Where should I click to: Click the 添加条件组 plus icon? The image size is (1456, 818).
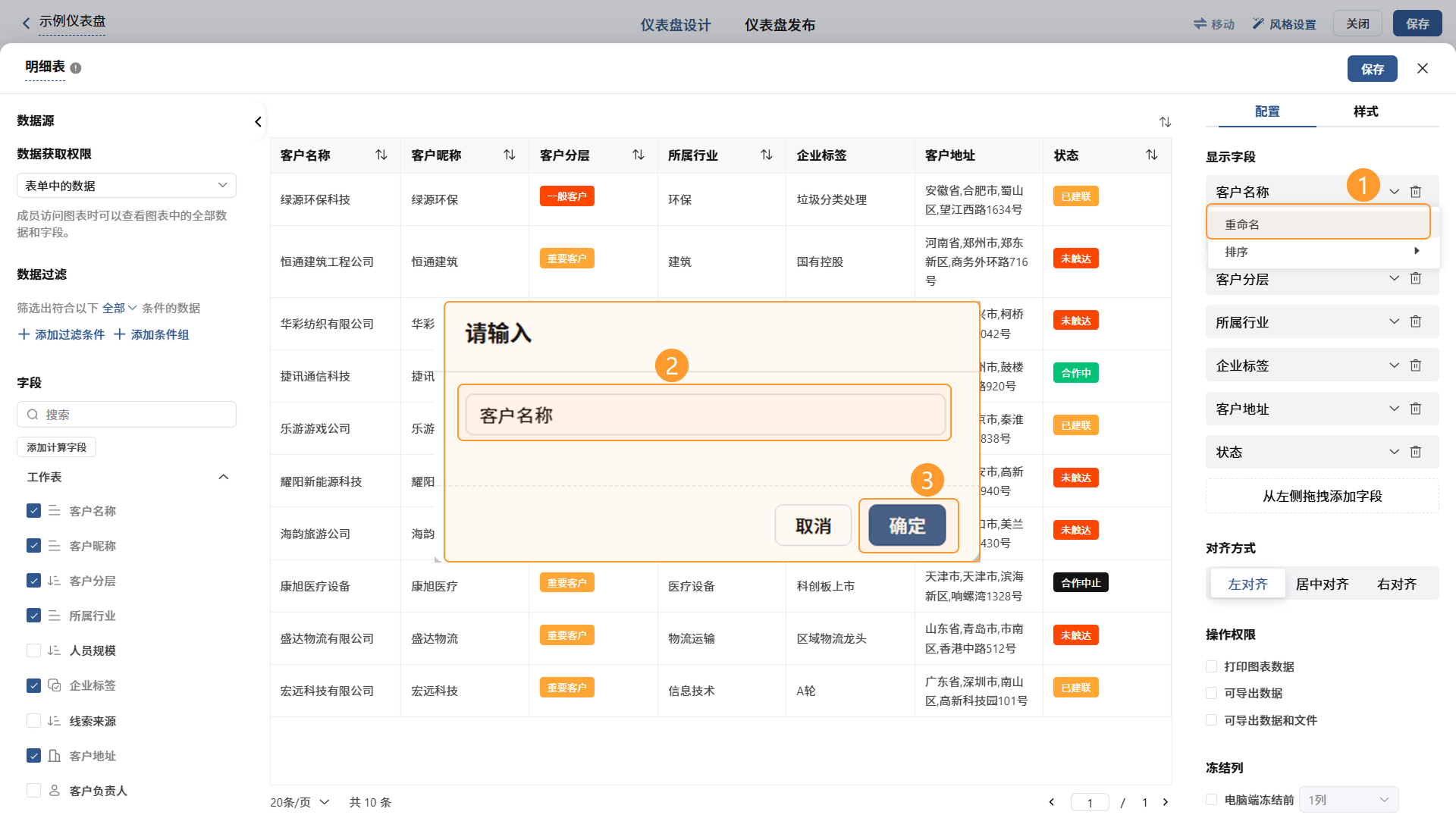pyautogui.click(x=120, y=334)
